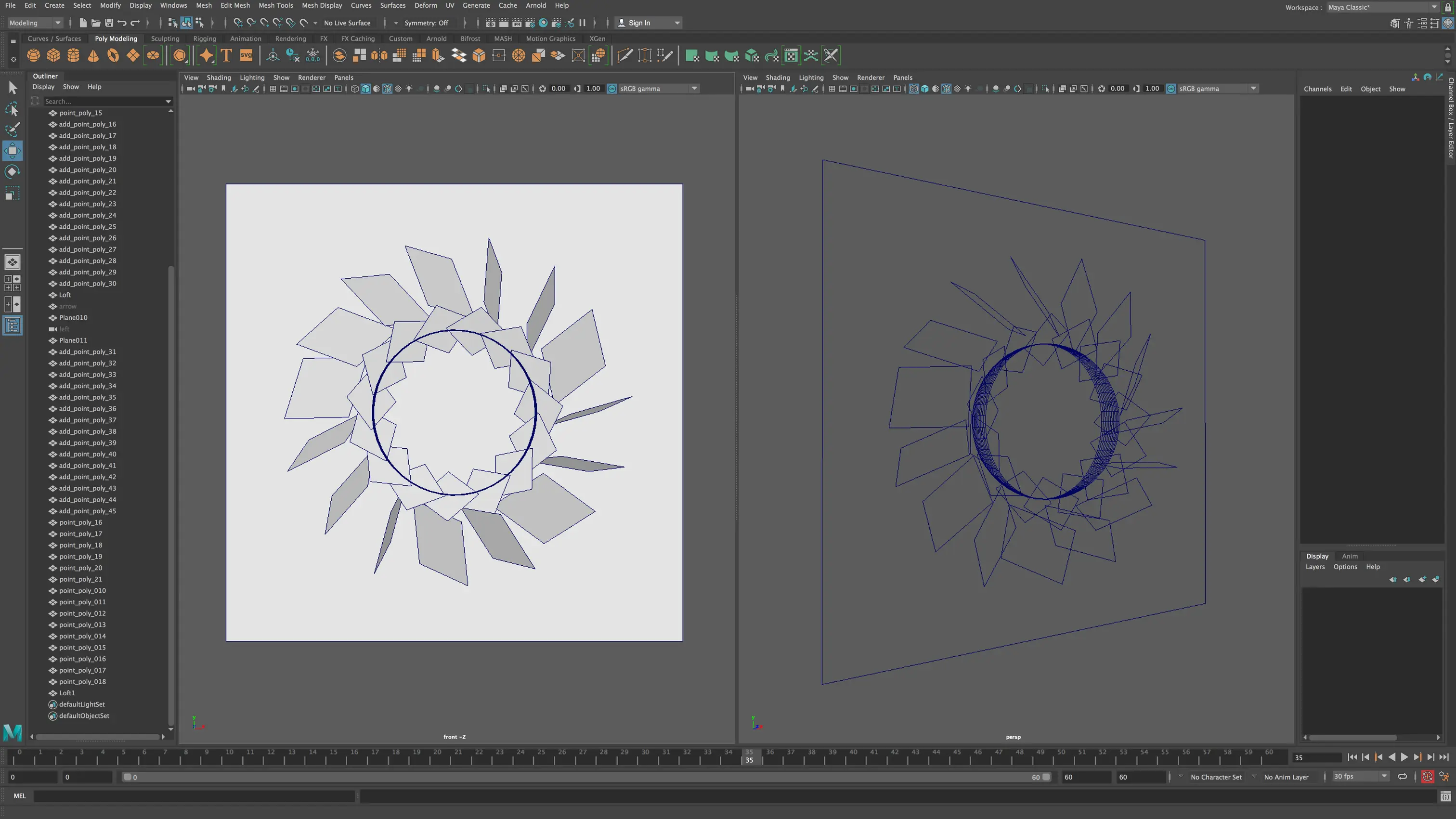
Task: Toggle the grid in front viewport
Action: (x=273, y=89)
